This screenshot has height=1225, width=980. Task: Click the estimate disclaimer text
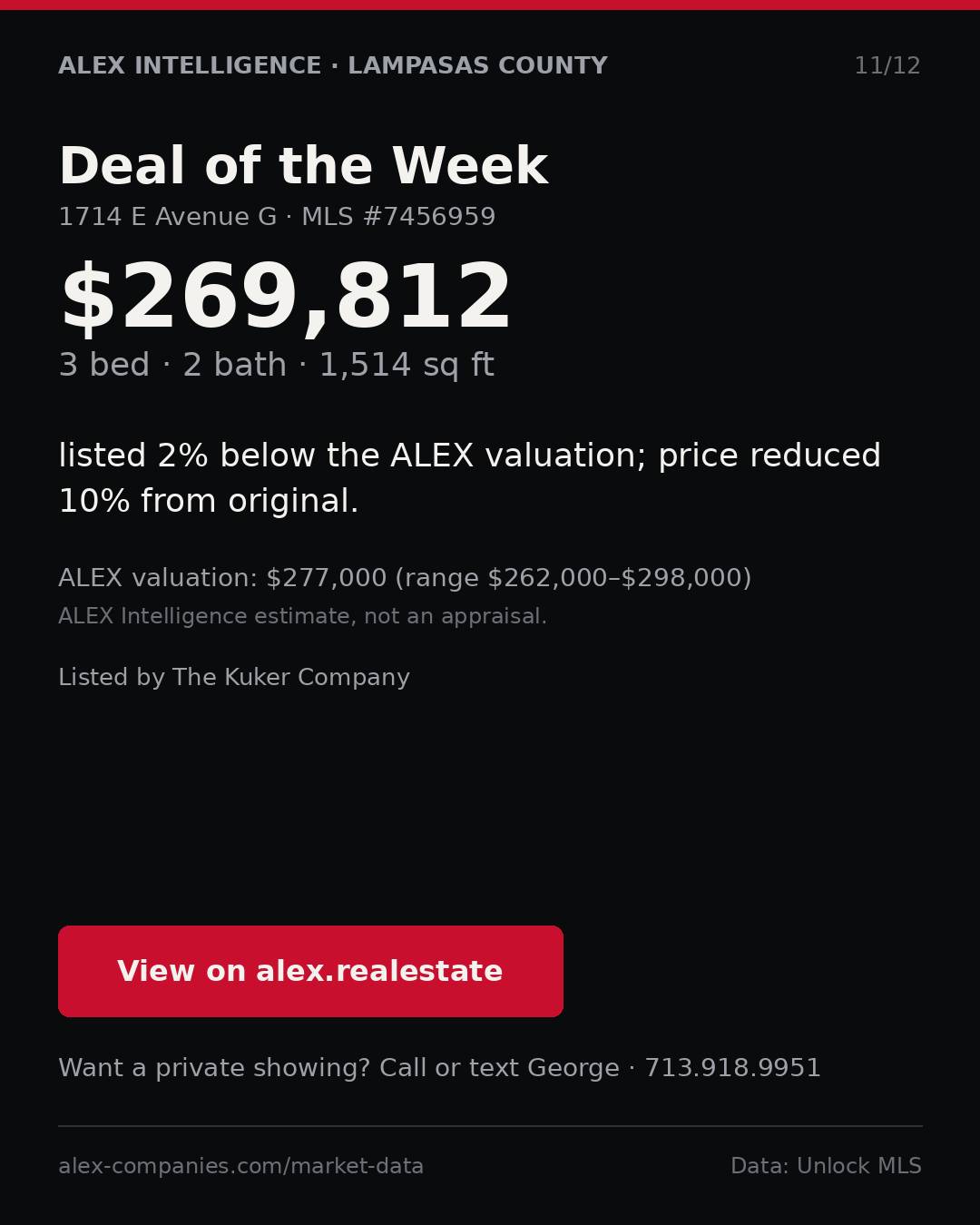click(302, 617)
